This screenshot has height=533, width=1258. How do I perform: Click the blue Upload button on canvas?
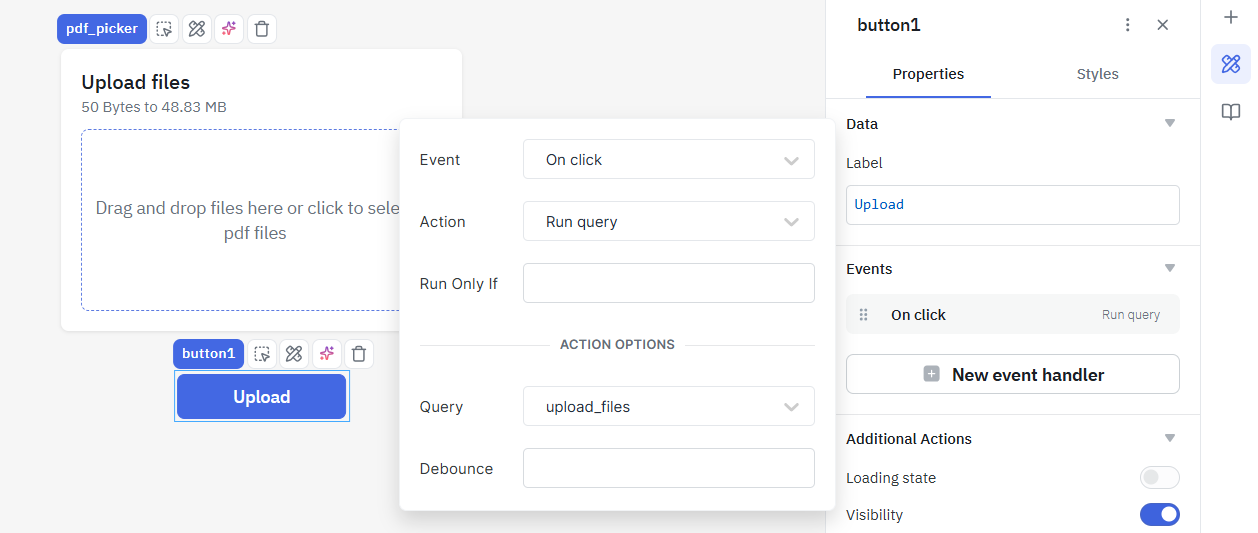click(x=262, y=397)
